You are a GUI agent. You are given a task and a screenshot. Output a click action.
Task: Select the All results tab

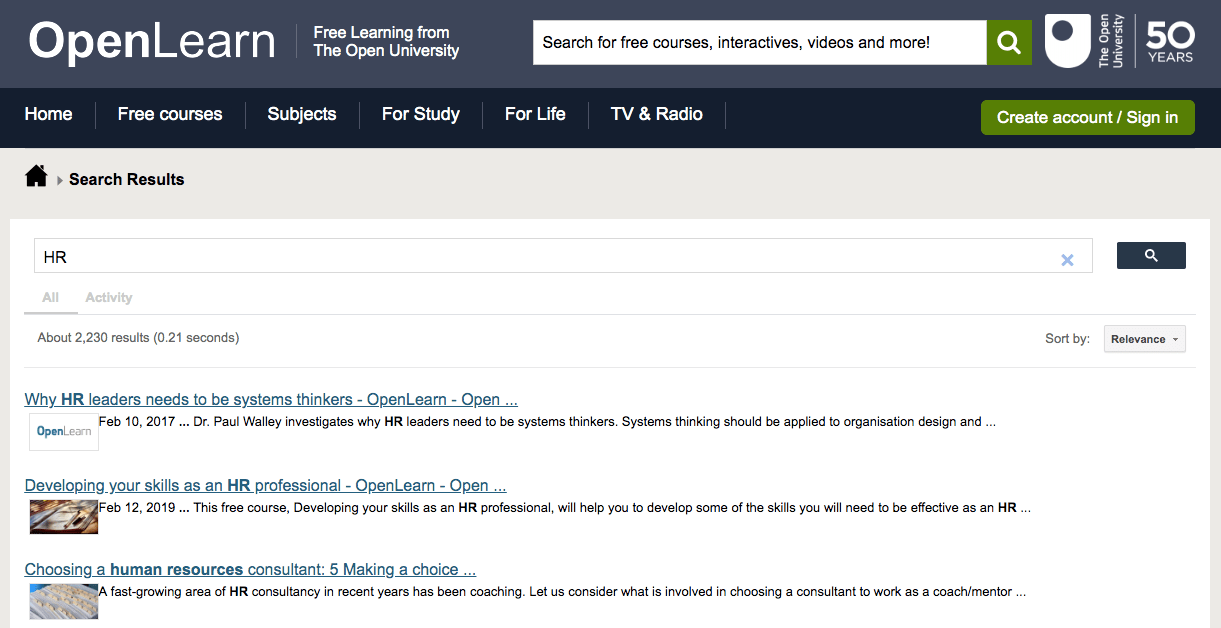click(51, 298)
